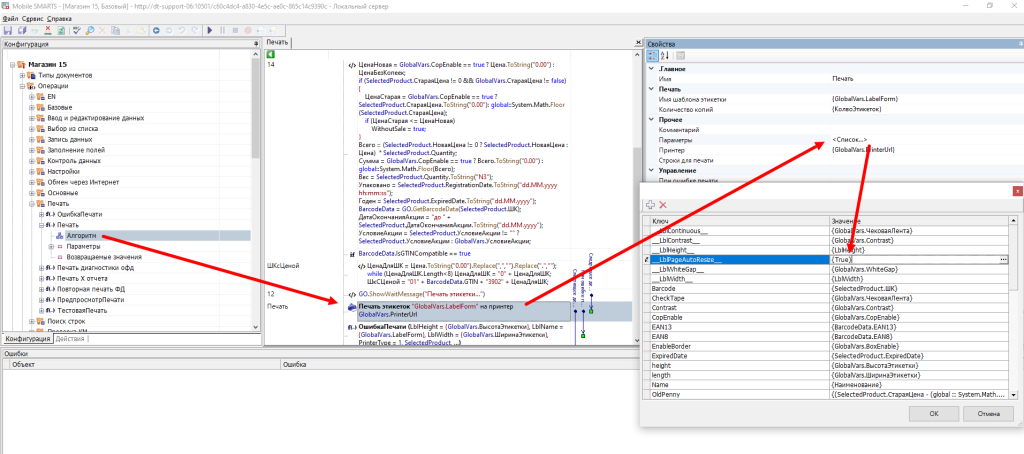This screenshot has width=1024, height=454.
Task: Click the Принтер property value field
Action: pyautogui.click(x=926, y=150)
